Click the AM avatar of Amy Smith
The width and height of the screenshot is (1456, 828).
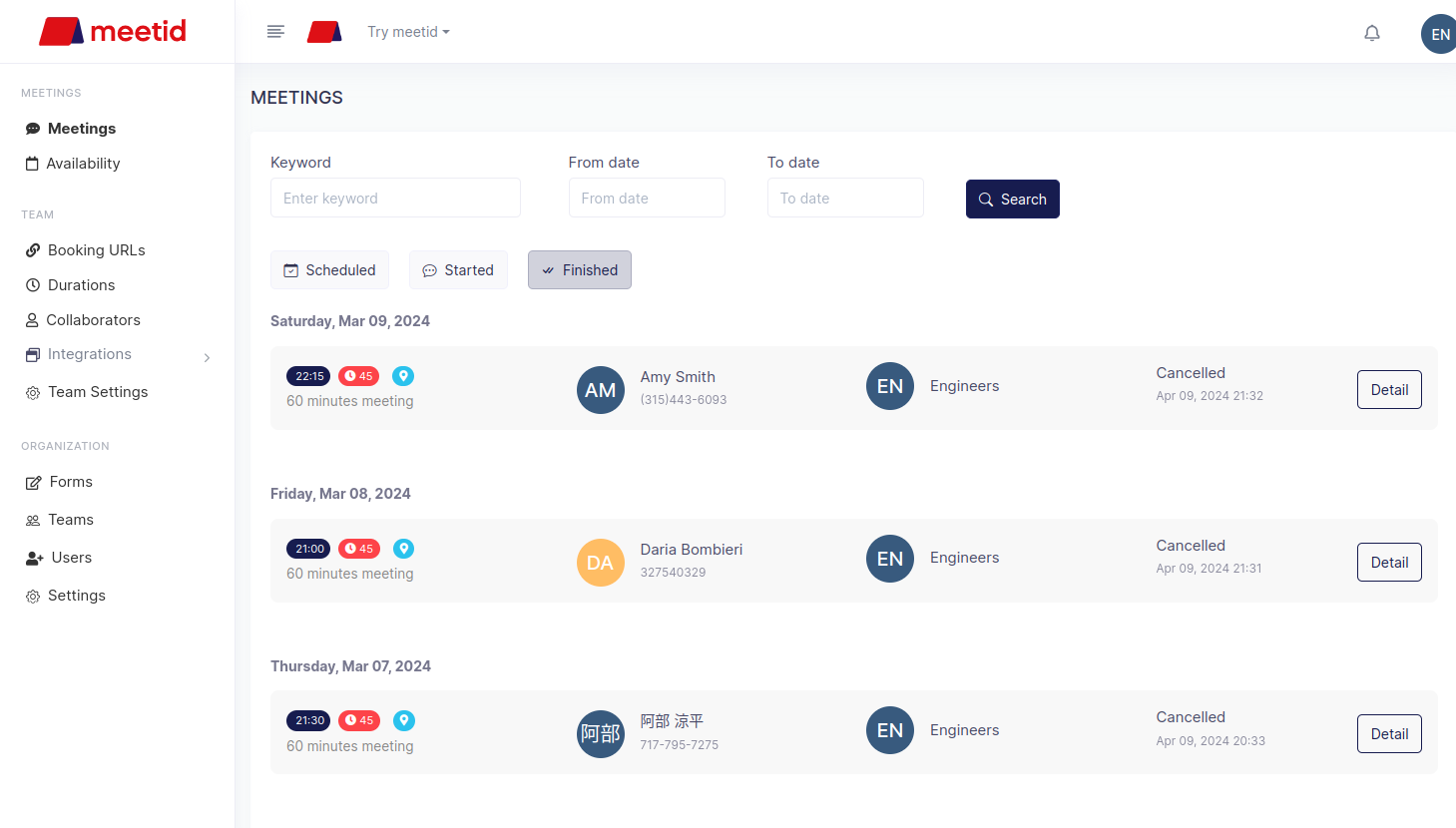point(601,390)
